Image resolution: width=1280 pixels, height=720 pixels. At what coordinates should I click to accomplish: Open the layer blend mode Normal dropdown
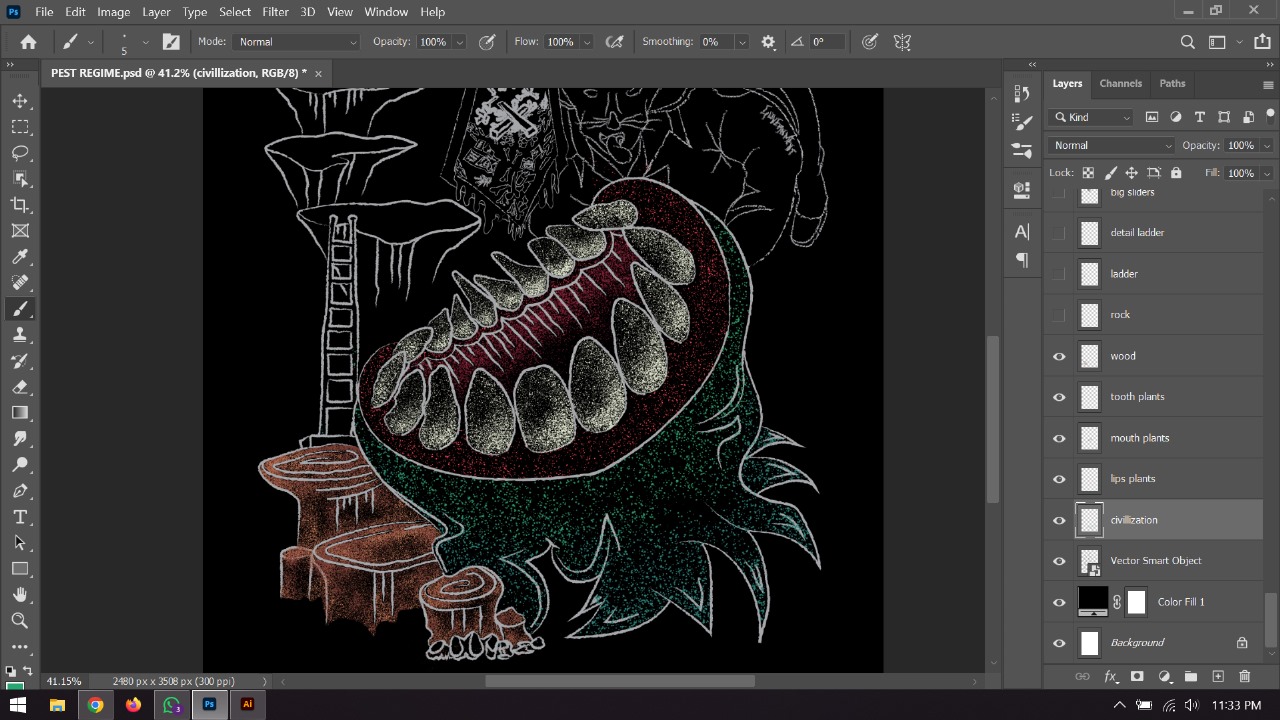[1112, 145]
